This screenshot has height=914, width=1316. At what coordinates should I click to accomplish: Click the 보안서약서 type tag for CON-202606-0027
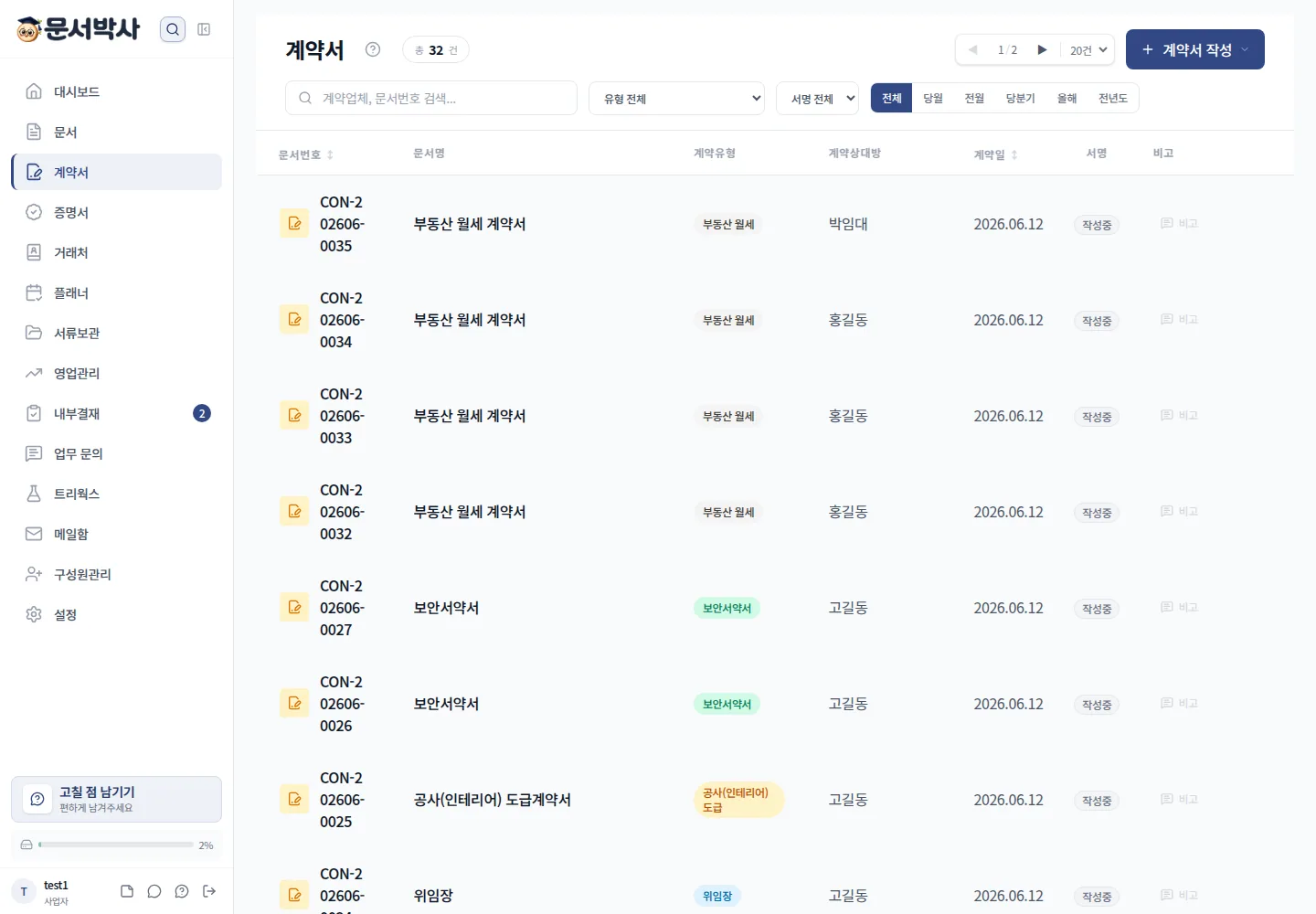[x=727, y=608]
